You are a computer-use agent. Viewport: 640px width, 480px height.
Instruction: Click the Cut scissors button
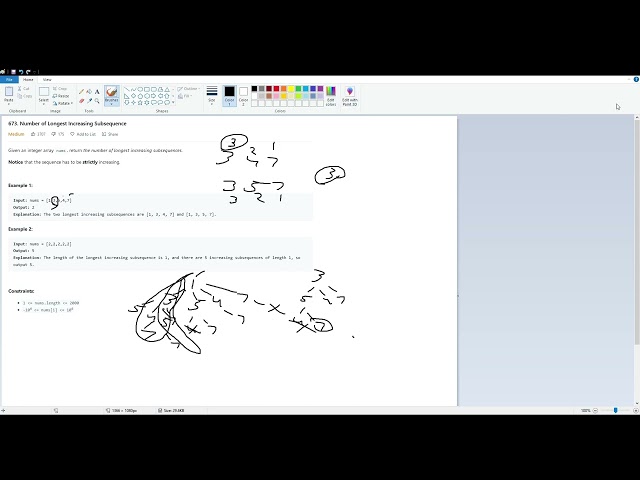[x=24, y=89]
